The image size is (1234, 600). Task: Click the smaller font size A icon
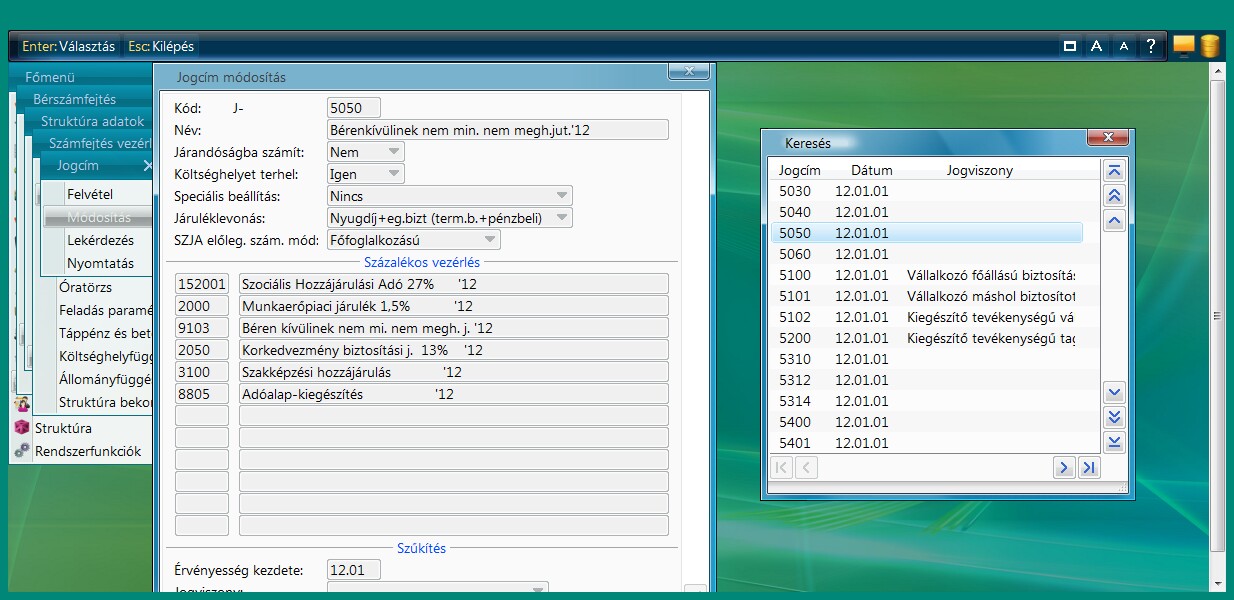click(1124, 46)
